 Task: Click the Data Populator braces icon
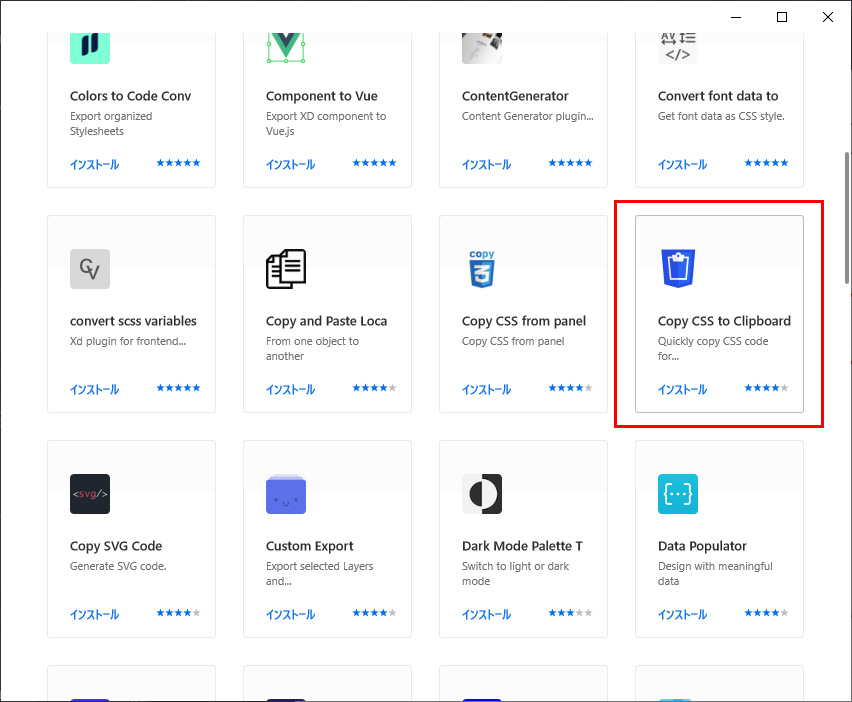pyautogui.click(x=678, y=494)
